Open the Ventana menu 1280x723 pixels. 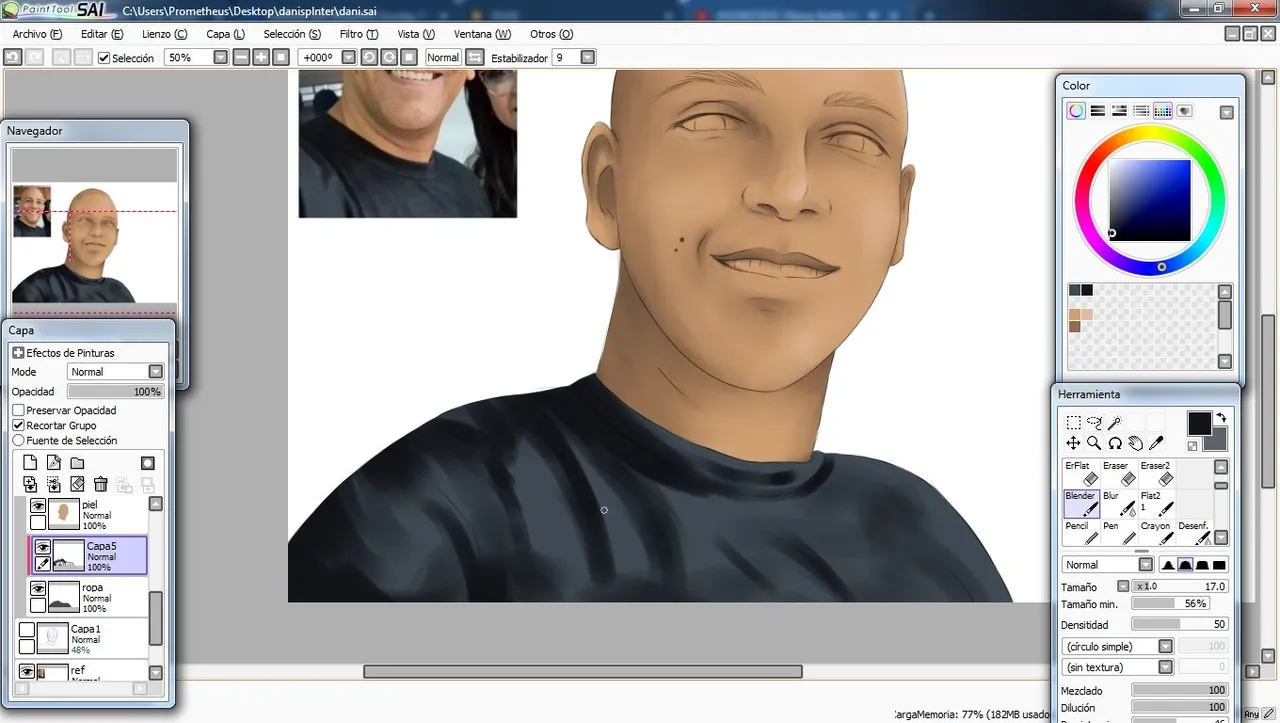[x=482, y=34]
